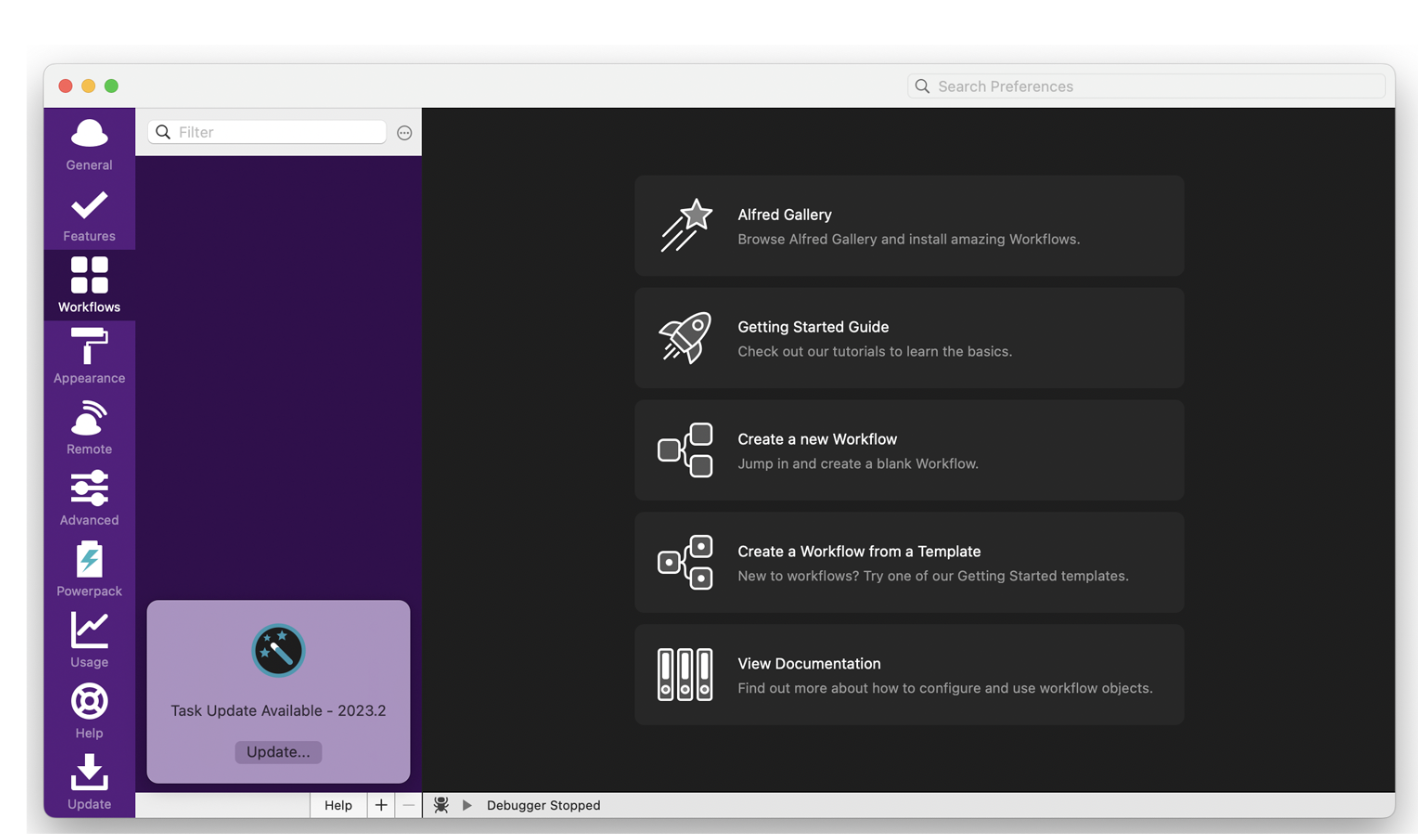Click 'Task Update Available - 2023.2' text
1418x836 pixels.
[278, 711]
